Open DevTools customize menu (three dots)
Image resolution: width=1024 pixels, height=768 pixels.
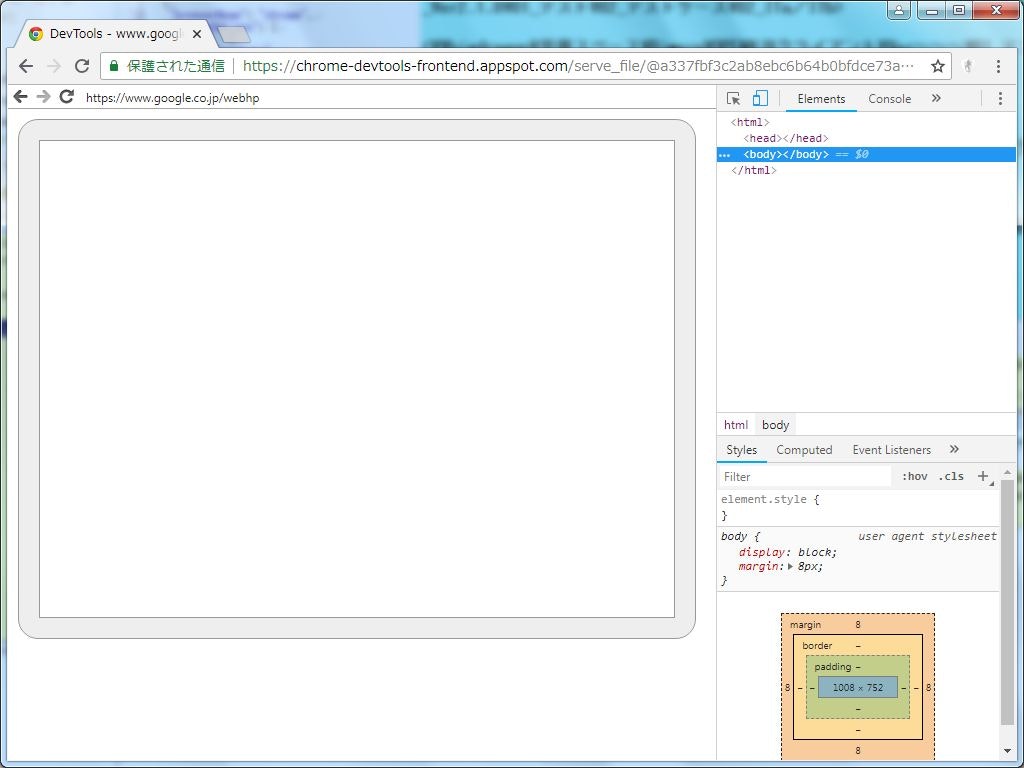tap(1000, 99)
